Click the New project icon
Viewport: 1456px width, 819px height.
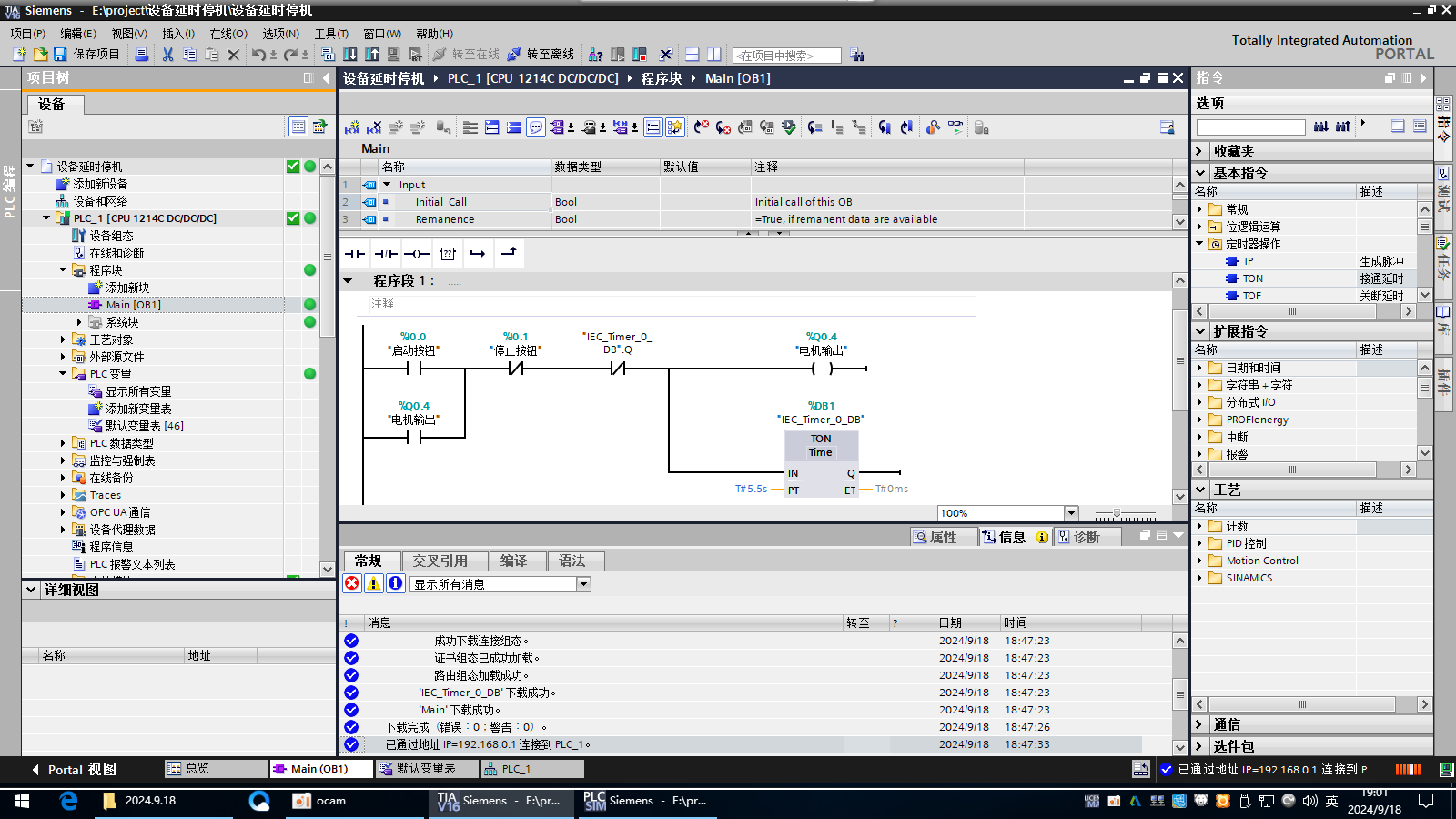[19, 55]
